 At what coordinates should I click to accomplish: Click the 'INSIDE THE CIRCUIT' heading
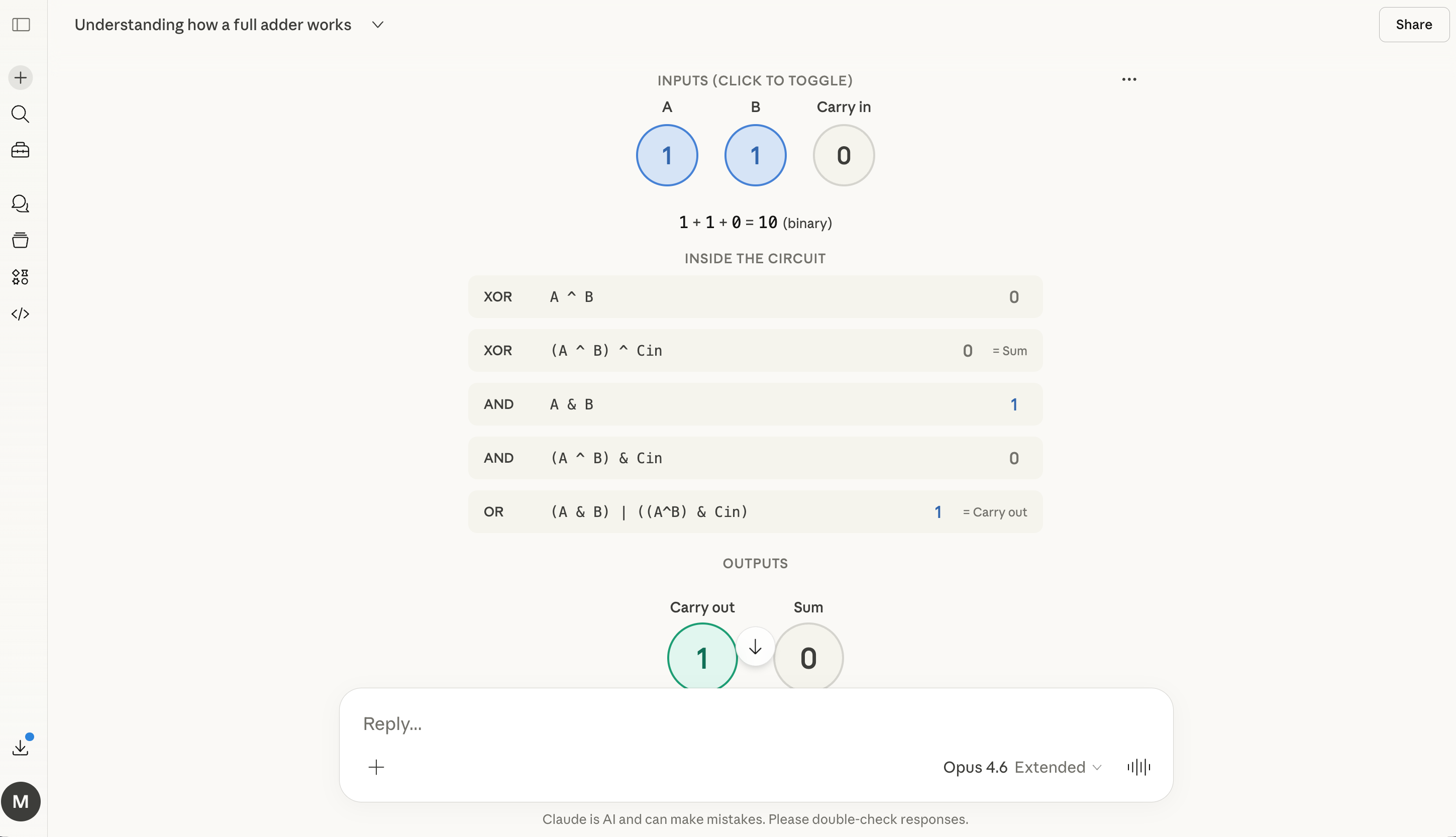tap(755, 259)
